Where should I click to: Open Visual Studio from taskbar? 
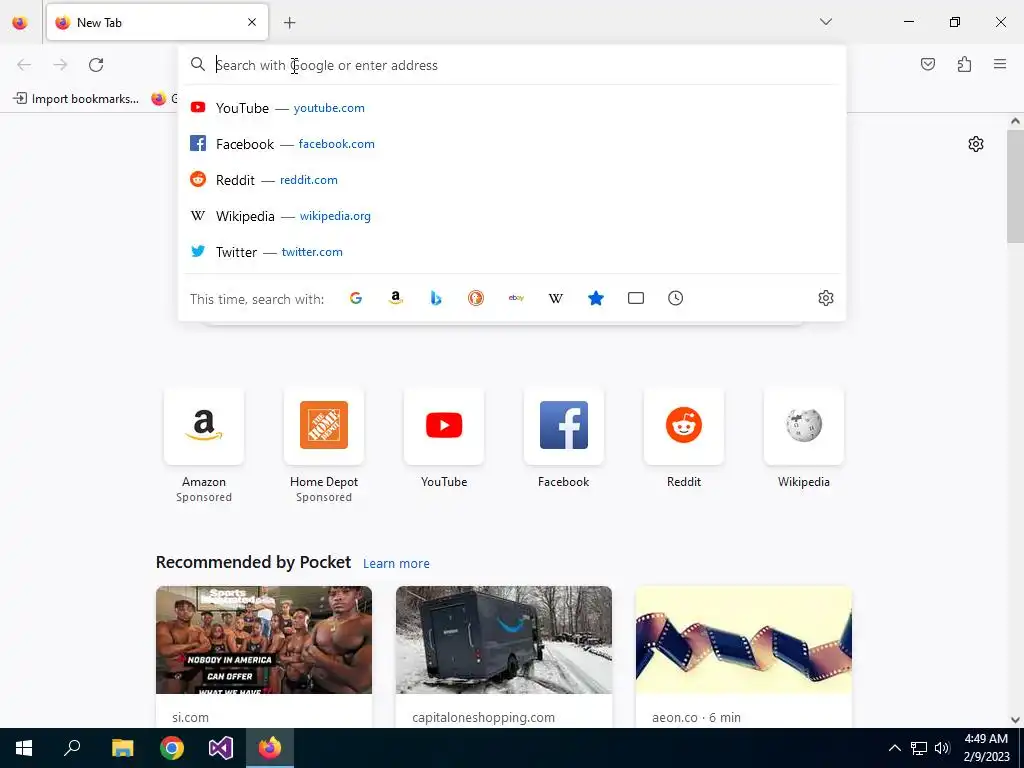pyautogui.click(x=221, y=748)
